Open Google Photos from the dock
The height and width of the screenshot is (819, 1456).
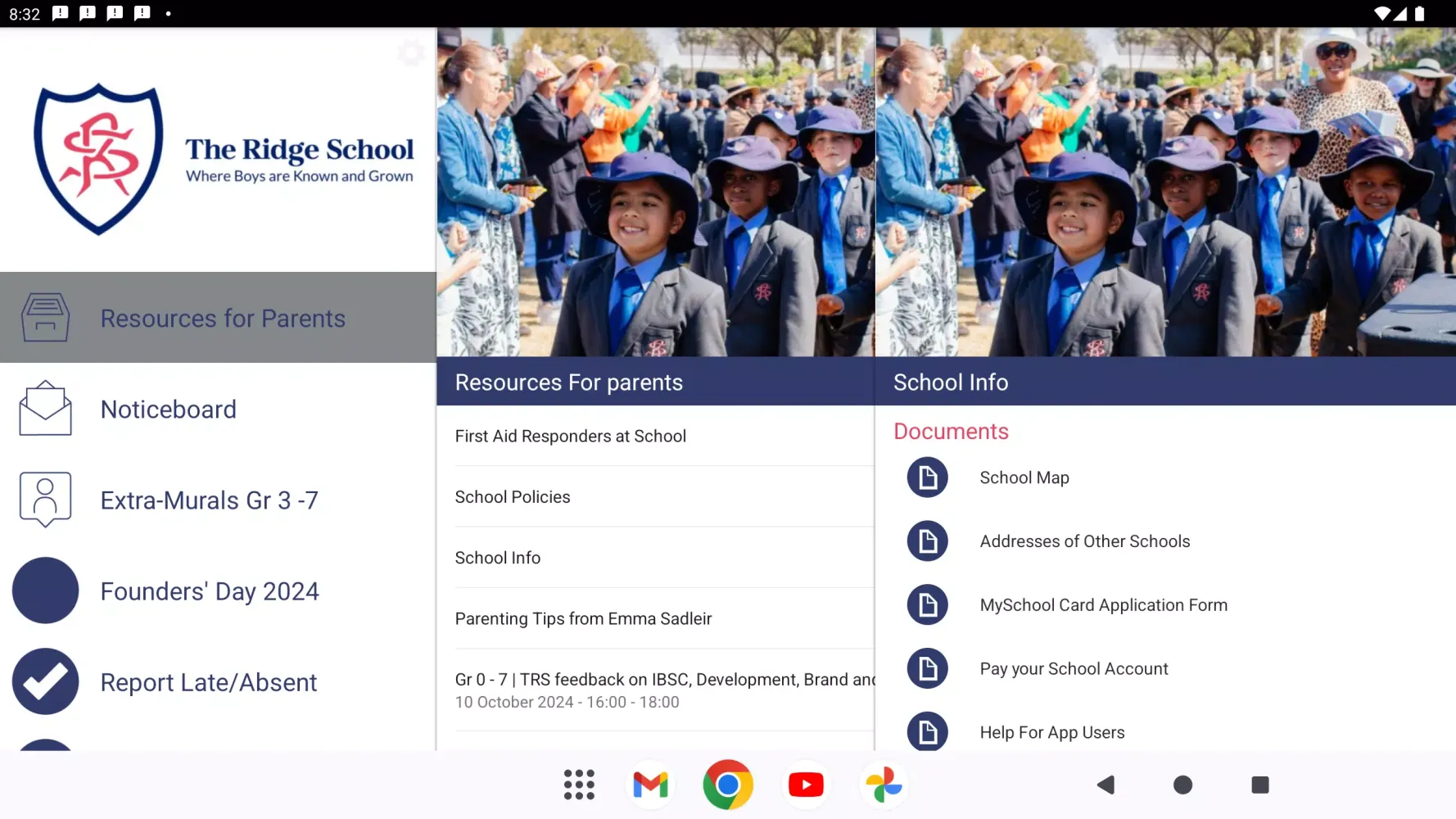(883, 784)
